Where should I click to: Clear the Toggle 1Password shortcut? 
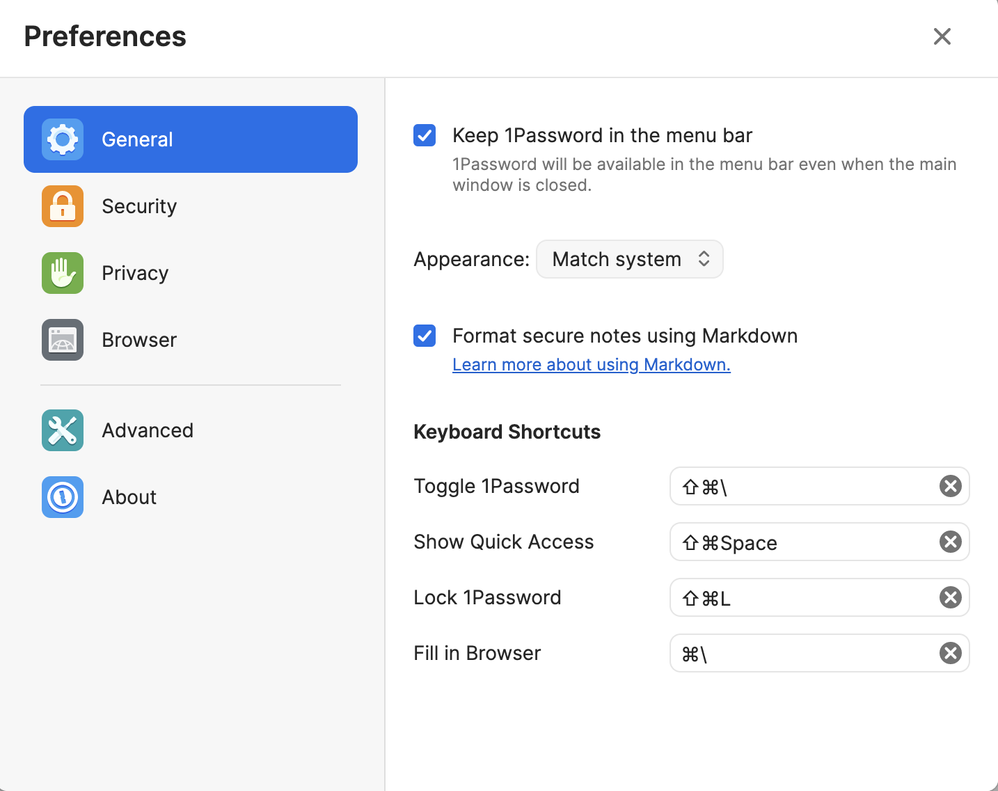(950, 486)
